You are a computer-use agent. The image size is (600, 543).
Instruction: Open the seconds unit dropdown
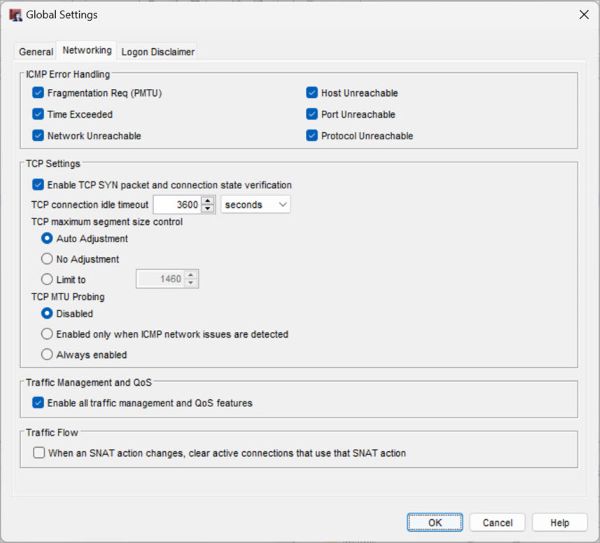coord(255,204)
